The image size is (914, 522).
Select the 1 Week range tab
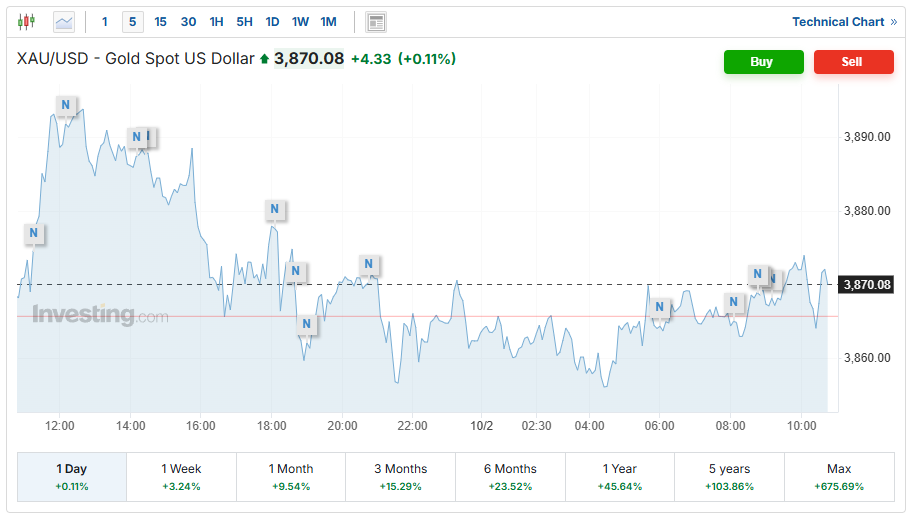click(x=181, y=476)
